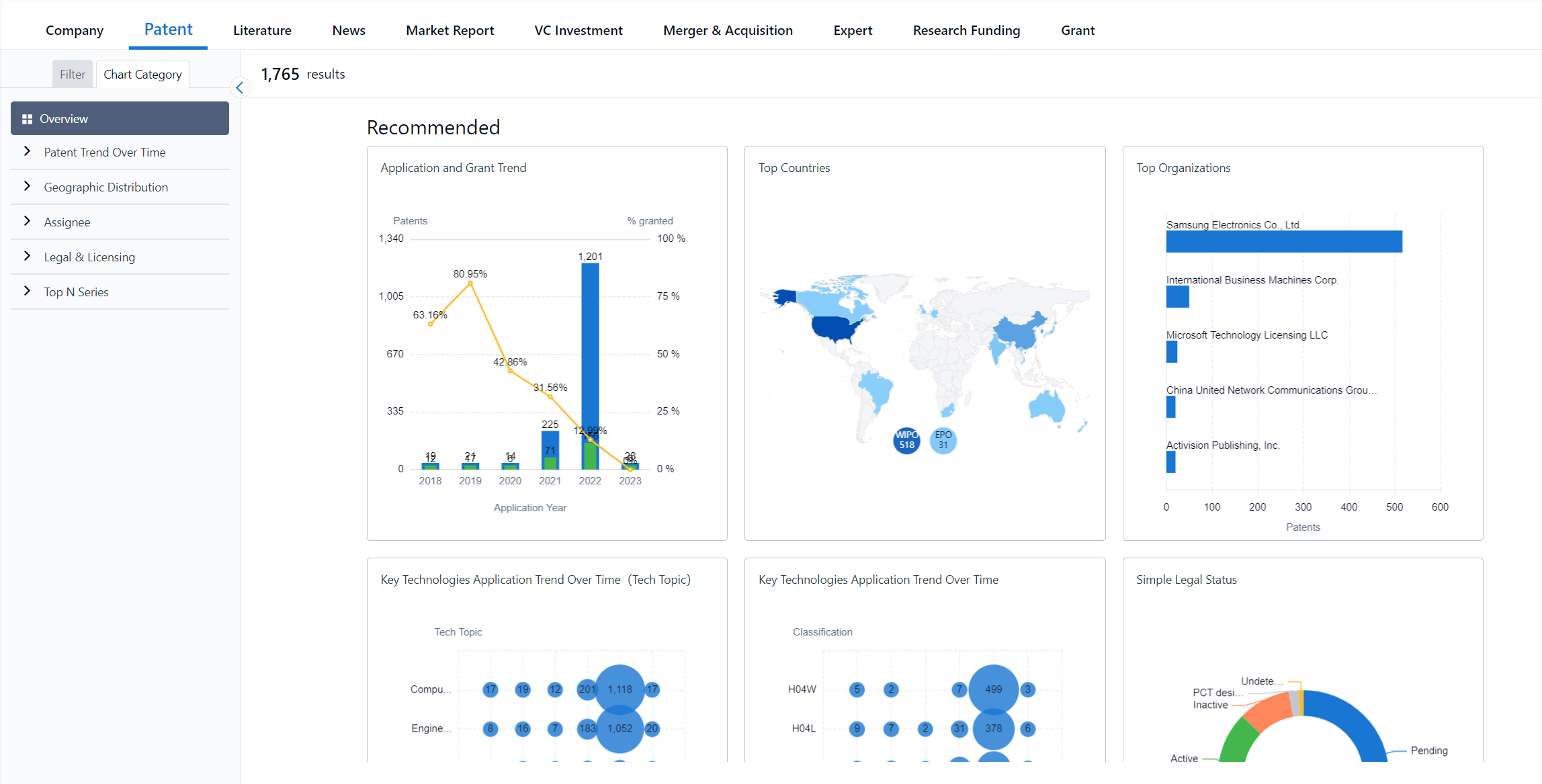
Task: Open the Chart Category tab
Action: (142, 75)
